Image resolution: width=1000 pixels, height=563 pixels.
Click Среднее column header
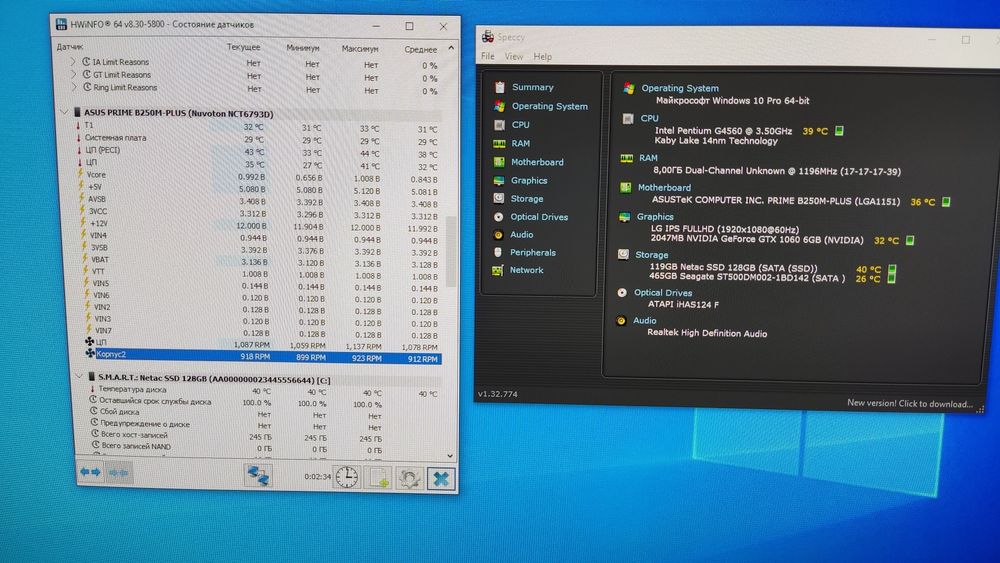click(420, 49)
